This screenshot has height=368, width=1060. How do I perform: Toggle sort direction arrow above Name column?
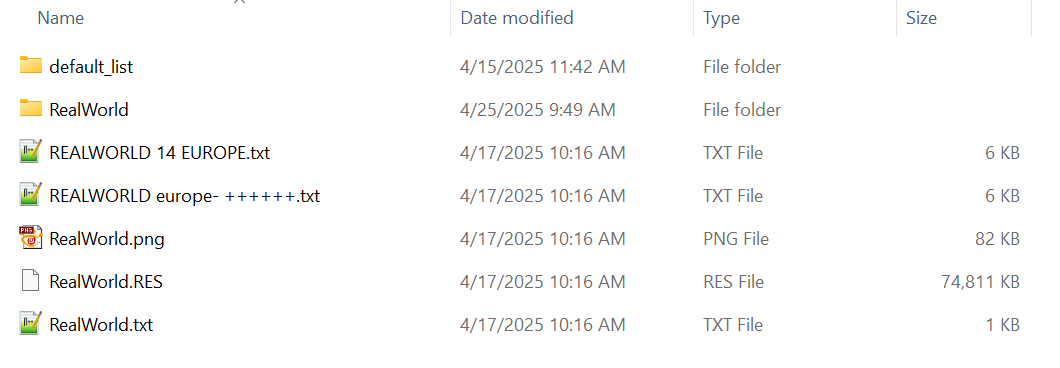click(x=238, y=2)
